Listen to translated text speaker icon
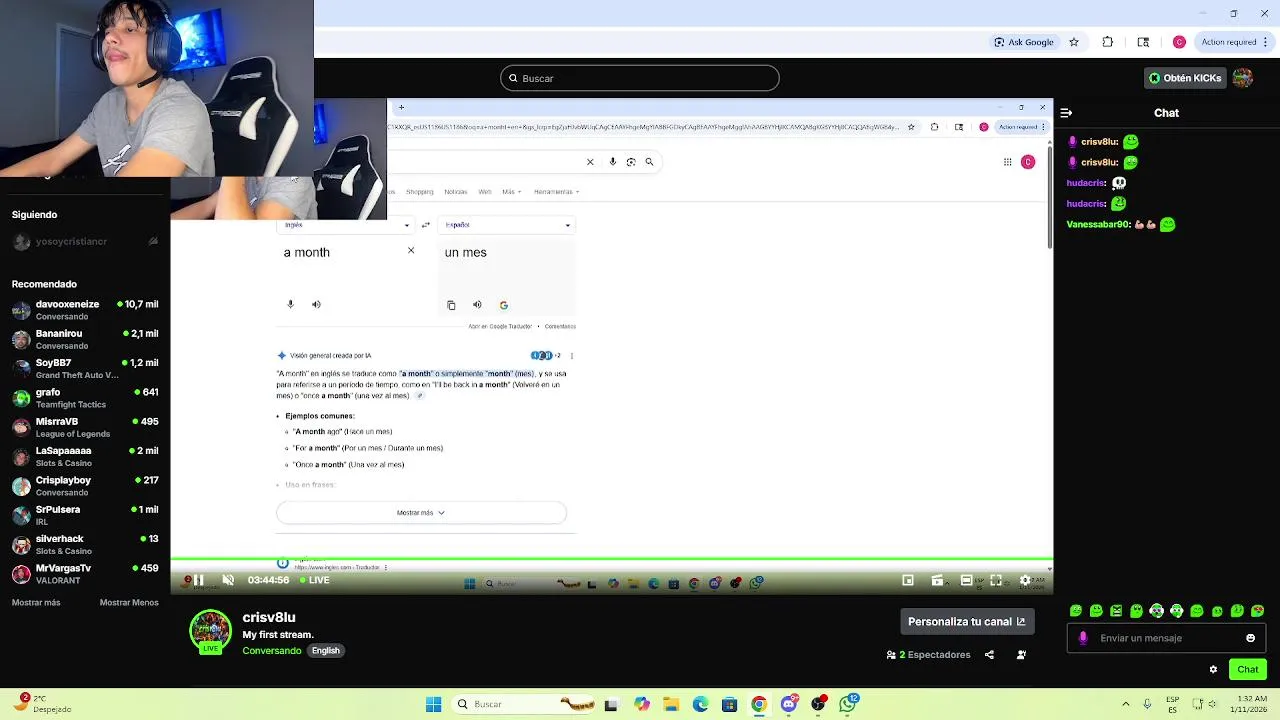The image size is (1280, 720). [477, 305]
